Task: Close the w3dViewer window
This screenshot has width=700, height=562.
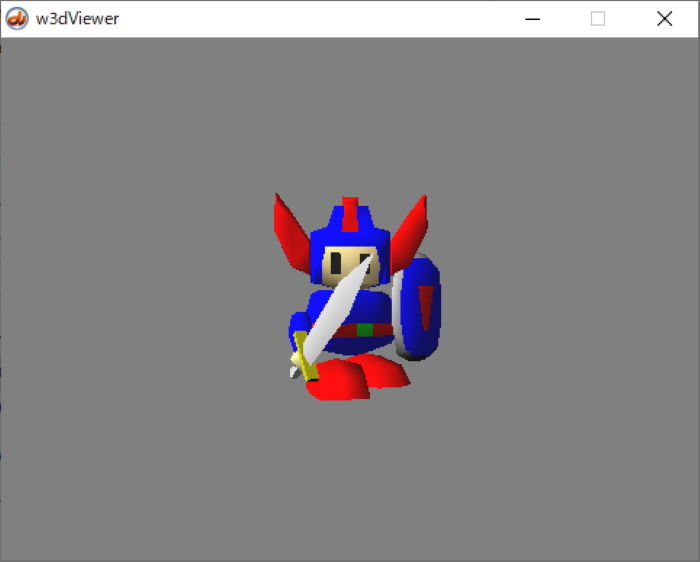Action: [665, 19]
